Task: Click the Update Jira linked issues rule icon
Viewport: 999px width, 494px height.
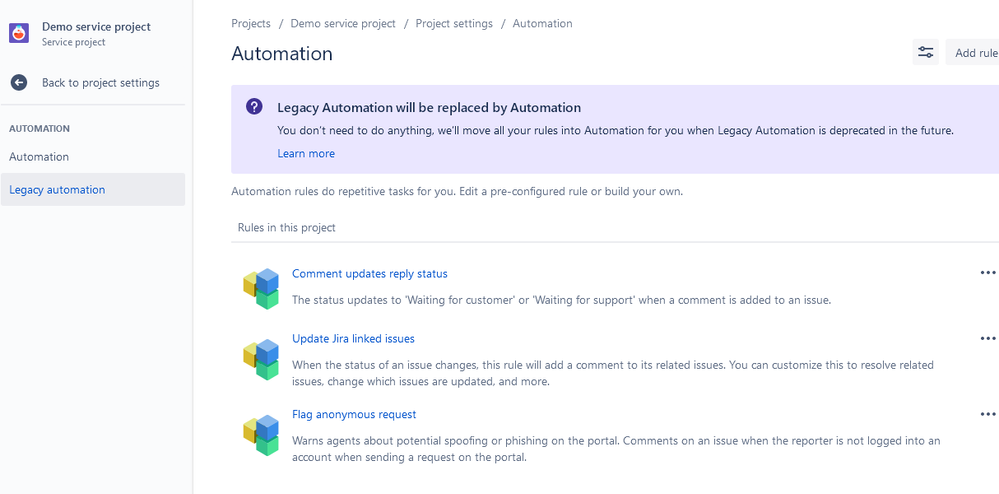Action: click(261, 359)
